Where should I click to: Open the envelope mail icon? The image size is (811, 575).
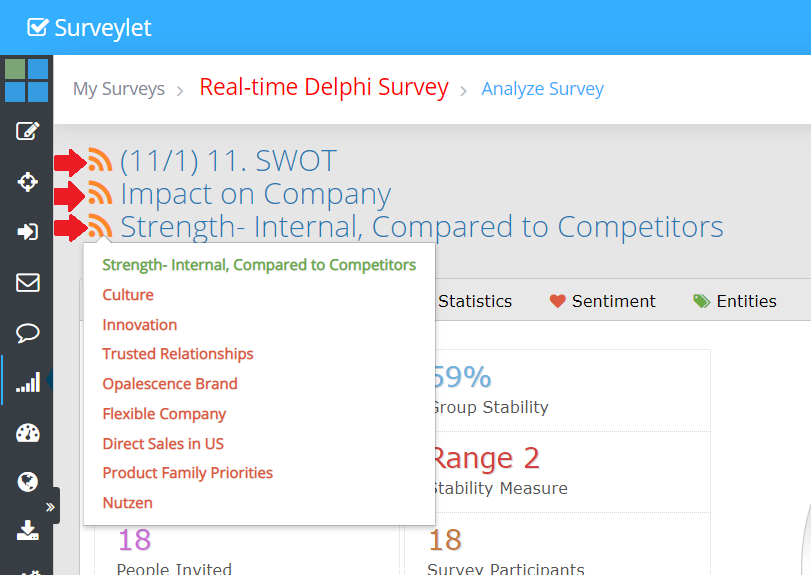coord(27,282)
